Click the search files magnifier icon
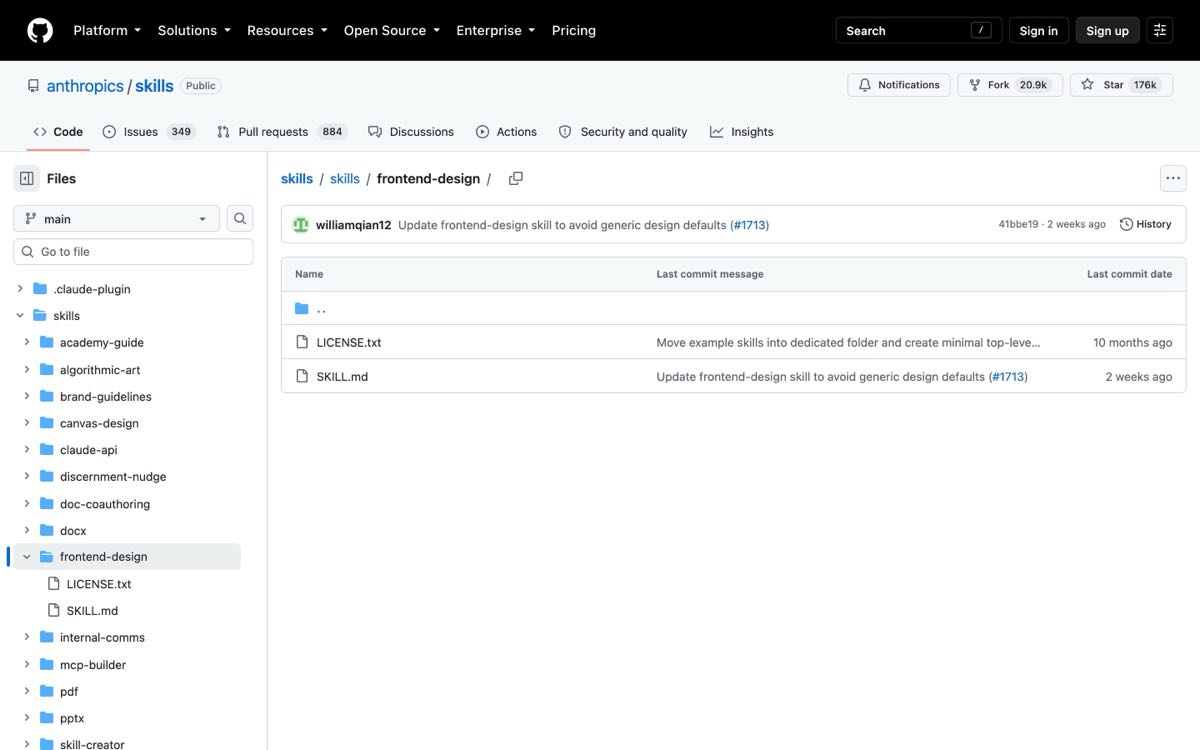 [240, 219]
